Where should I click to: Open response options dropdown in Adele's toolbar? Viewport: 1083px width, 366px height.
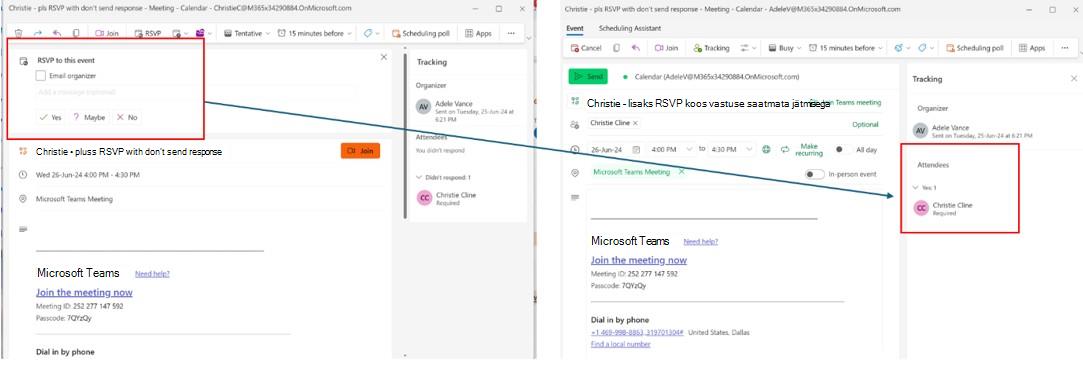tap(748, 48)
